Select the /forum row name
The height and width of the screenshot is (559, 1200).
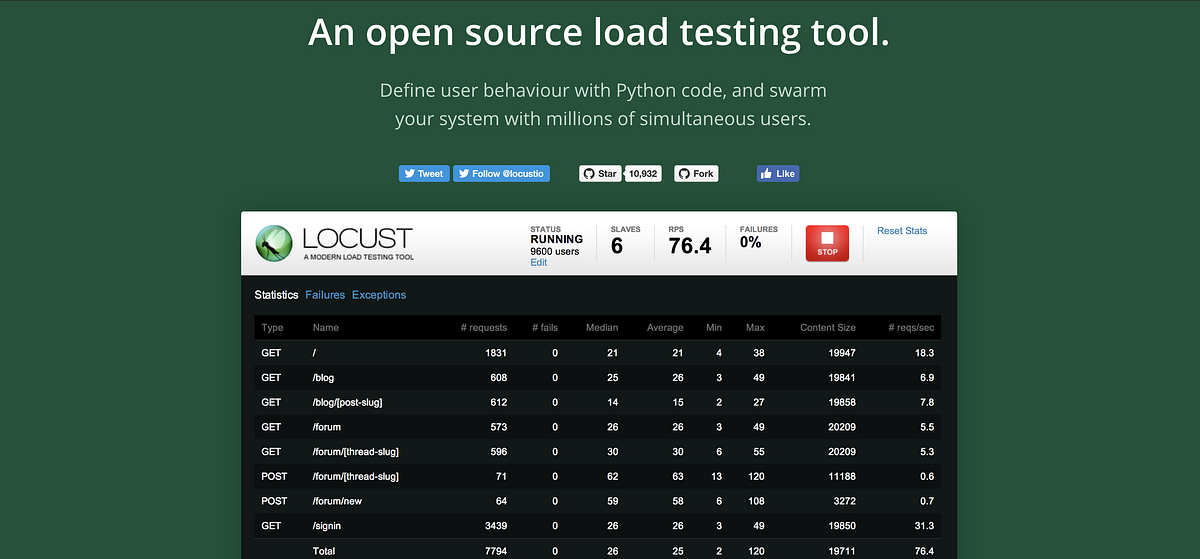pos(327,427)
